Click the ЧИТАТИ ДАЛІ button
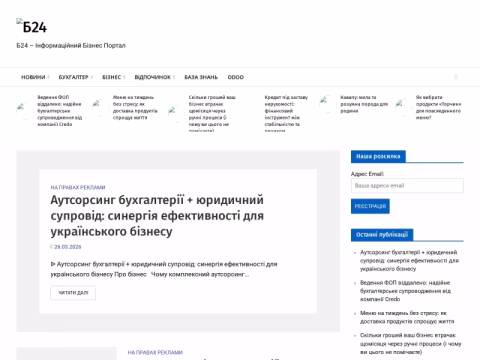The width and height of the screenshot is (480, 360). [73, 293]
